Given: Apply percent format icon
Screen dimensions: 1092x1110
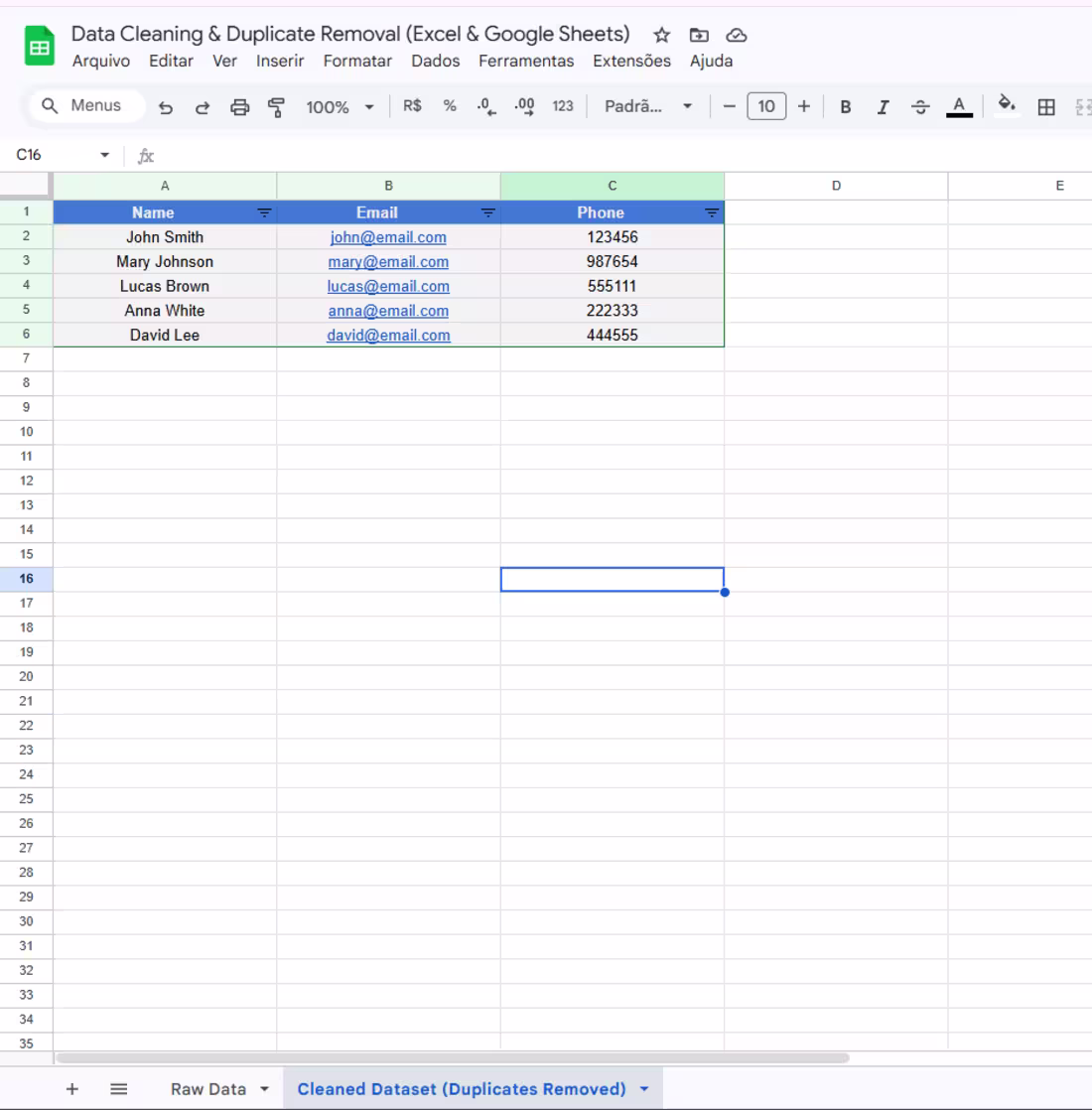Looking at the screenshot, I should click(449, 106).
